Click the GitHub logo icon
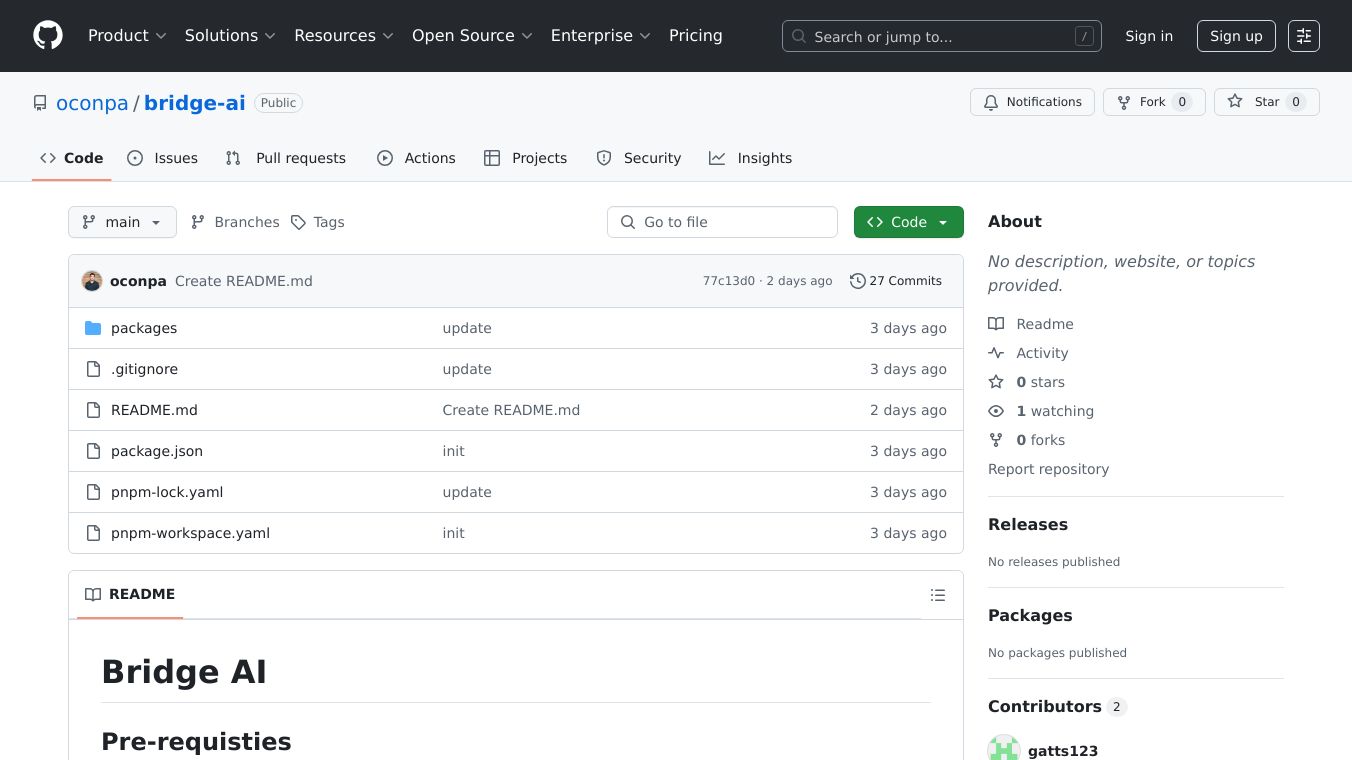 (48, 36)
